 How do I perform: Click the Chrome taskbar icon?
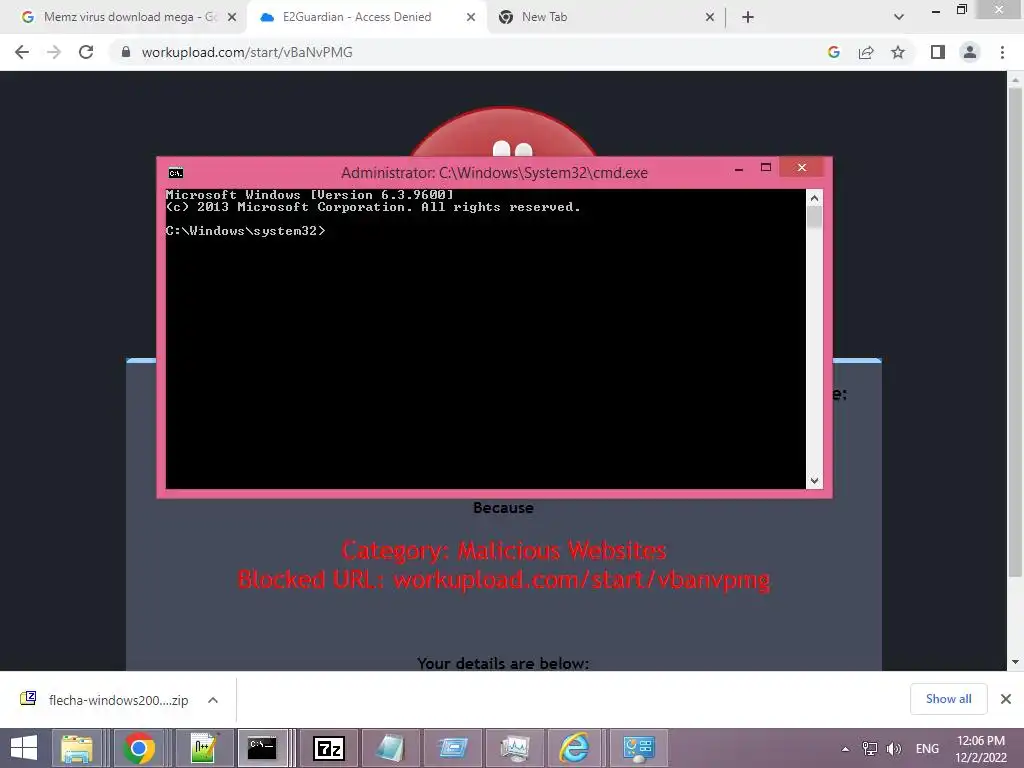coord(138,748)
